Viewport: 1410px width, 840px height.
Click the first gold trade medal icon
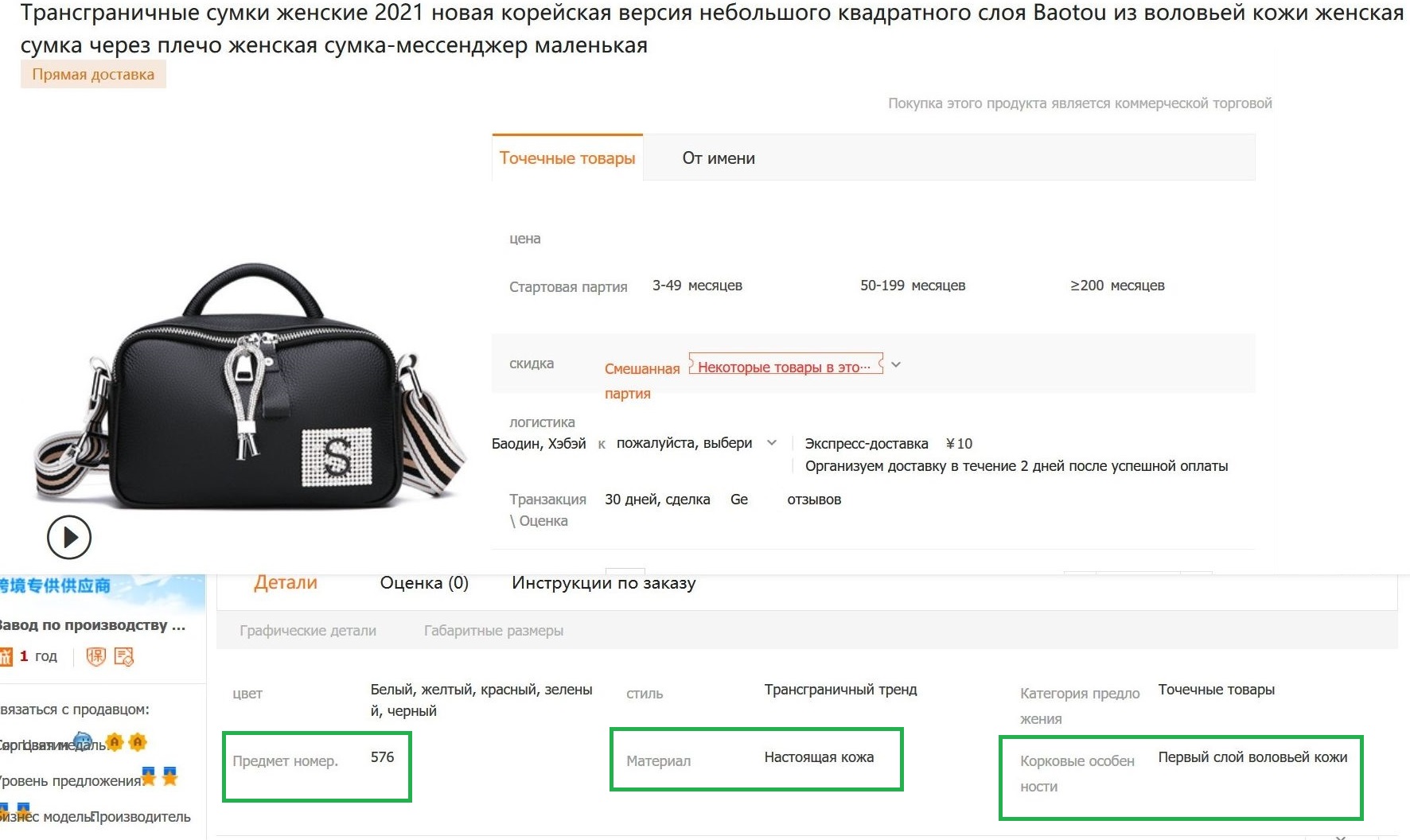tap(115, 742)
